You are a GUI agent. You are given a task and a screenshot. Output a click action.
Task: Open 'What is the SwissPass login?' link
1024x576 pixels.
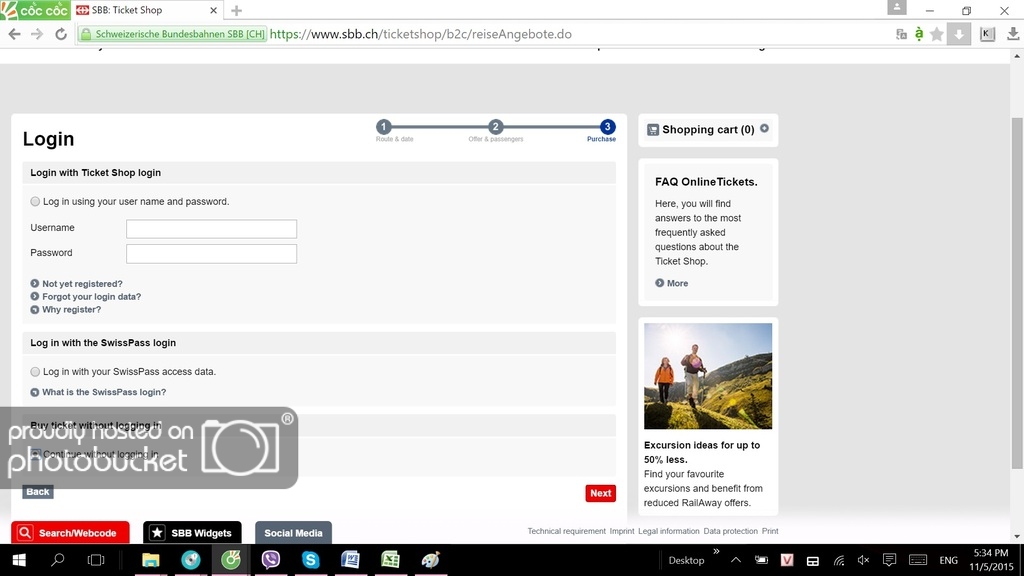[x=104, y=392]
